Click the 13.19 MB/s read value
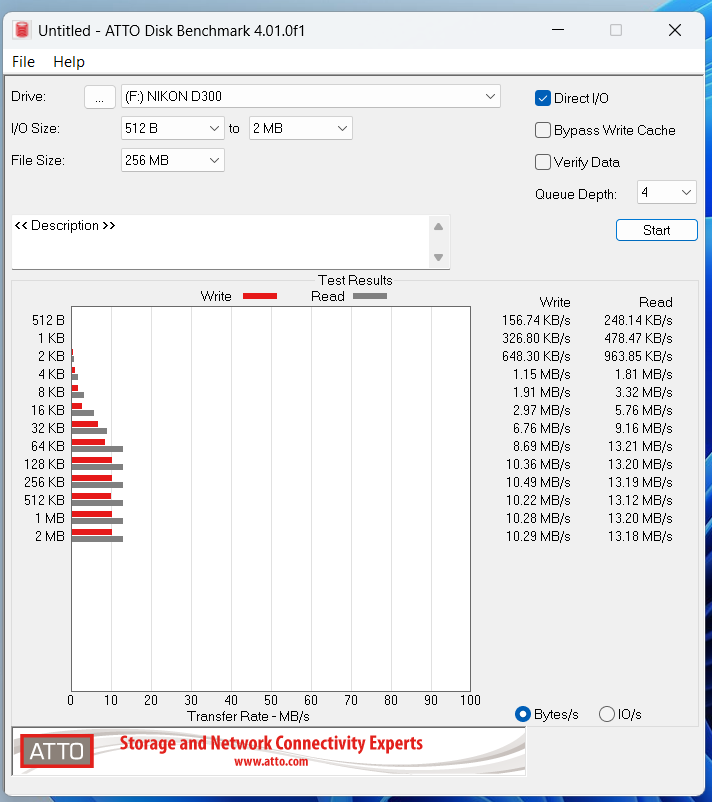This screenshot has width=712, height=802. [640, 483]
